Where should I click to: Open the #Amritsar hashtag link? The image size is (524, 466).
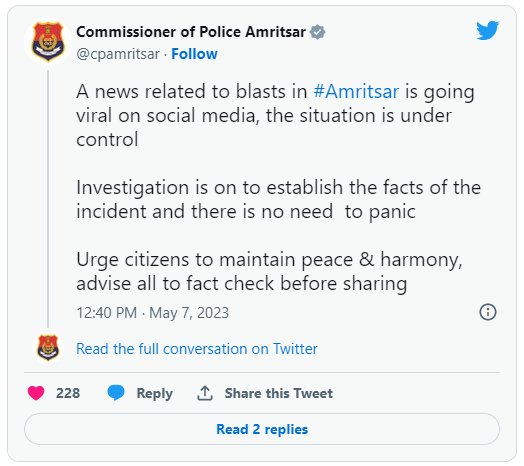(x=356, y=92)
